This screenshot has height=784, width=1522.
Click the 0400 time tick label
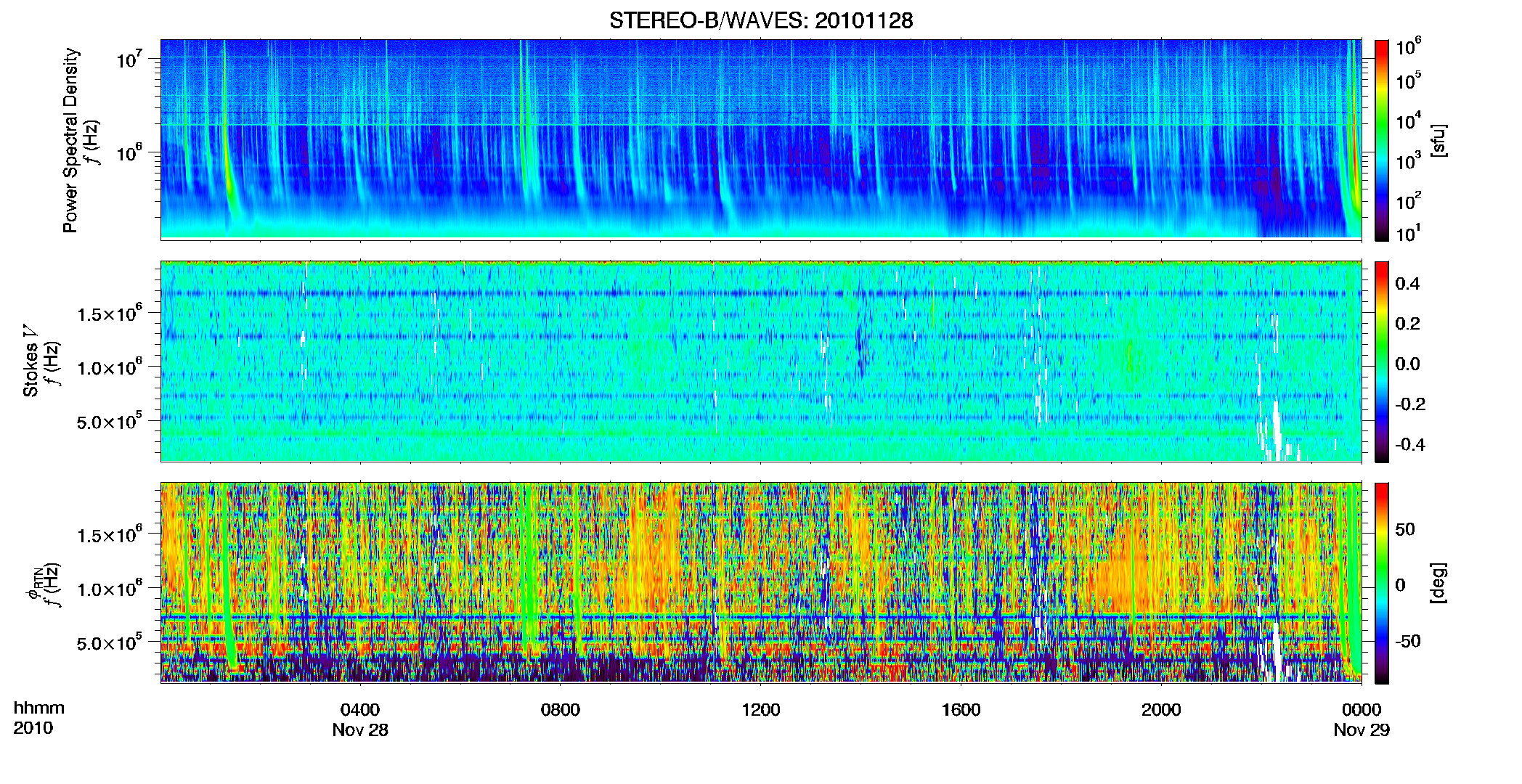[x=360, y=710]
